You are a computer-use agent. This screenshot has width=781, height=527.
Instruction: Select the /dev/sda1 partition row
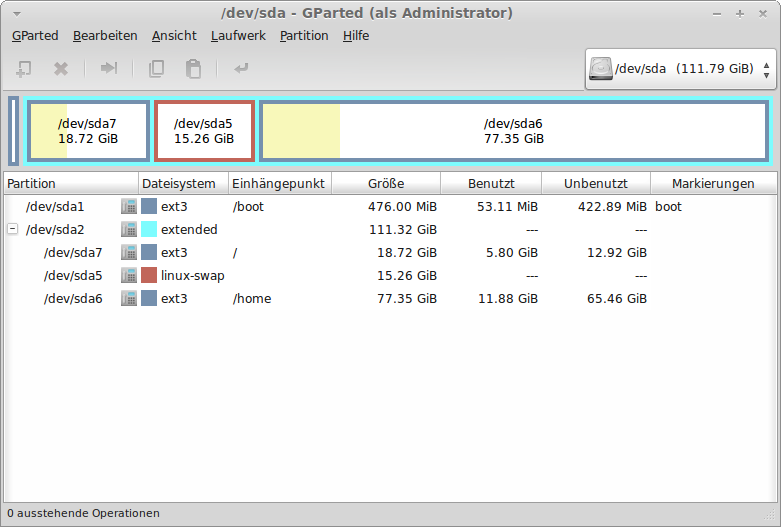point(390,206)
